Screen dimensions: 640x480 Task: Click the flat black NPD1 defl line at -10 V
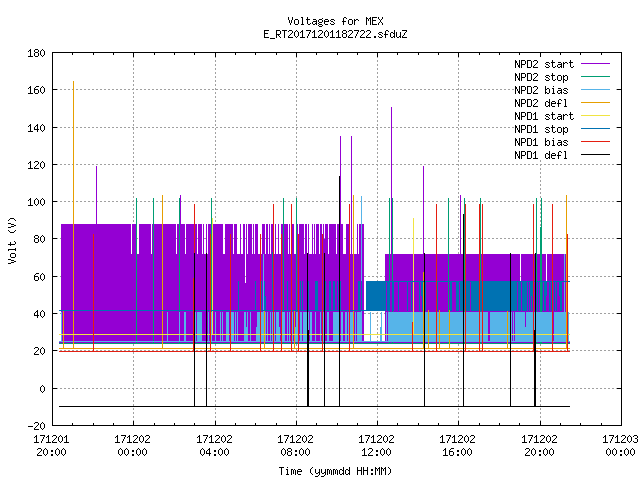(314, 406)
